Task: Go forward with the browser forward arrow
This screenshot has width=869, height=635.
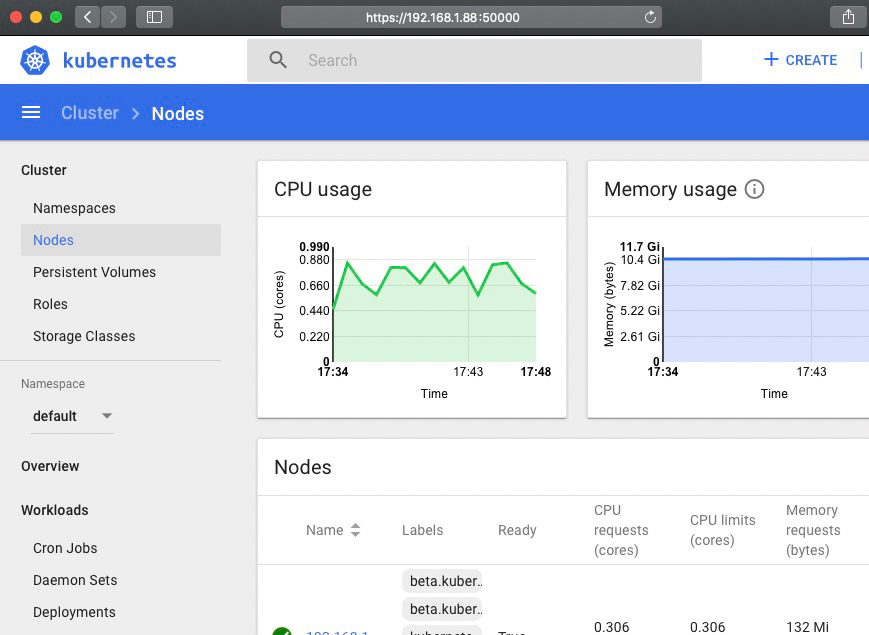Action: click(x=113, y=17)
